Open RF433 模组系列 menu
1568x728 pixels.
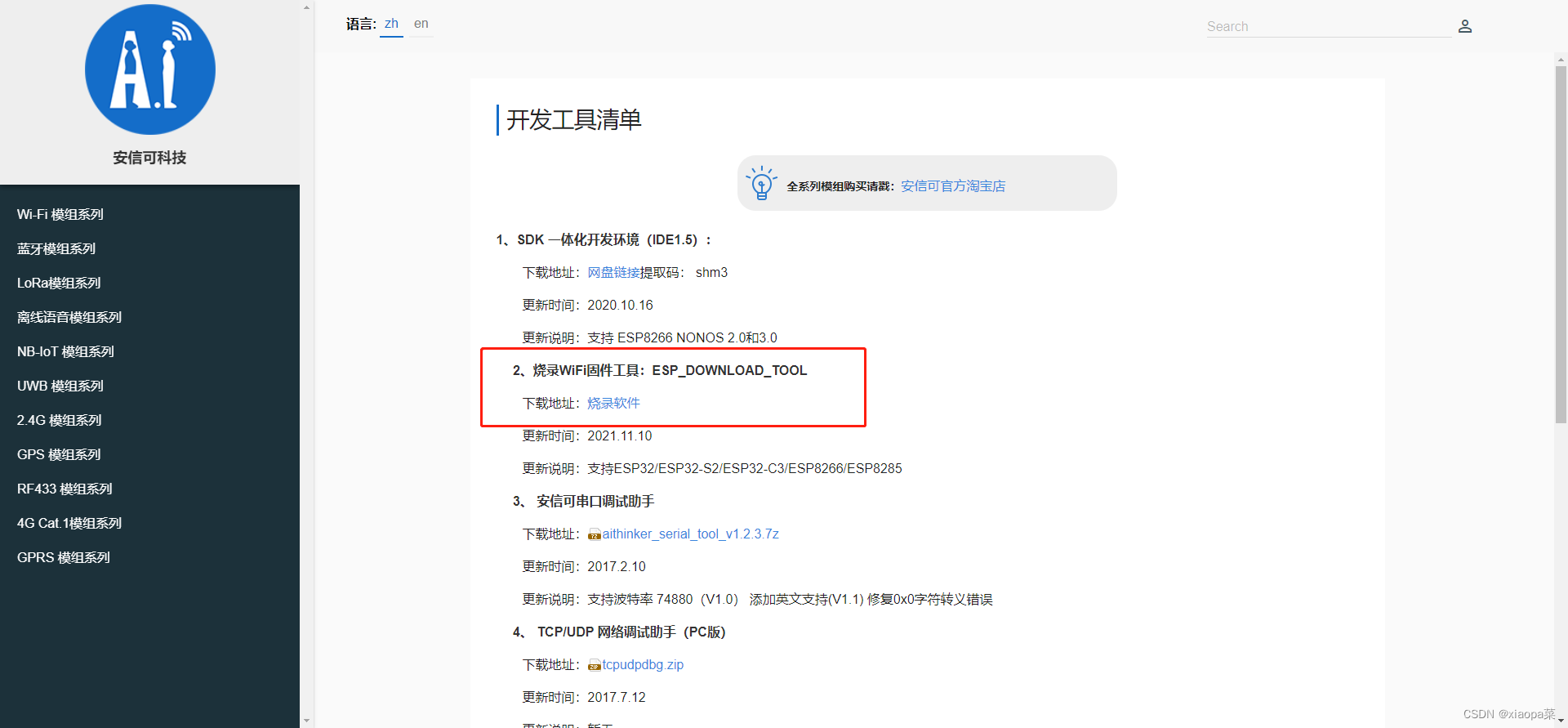pyautogui.click(x=65, y=489)
